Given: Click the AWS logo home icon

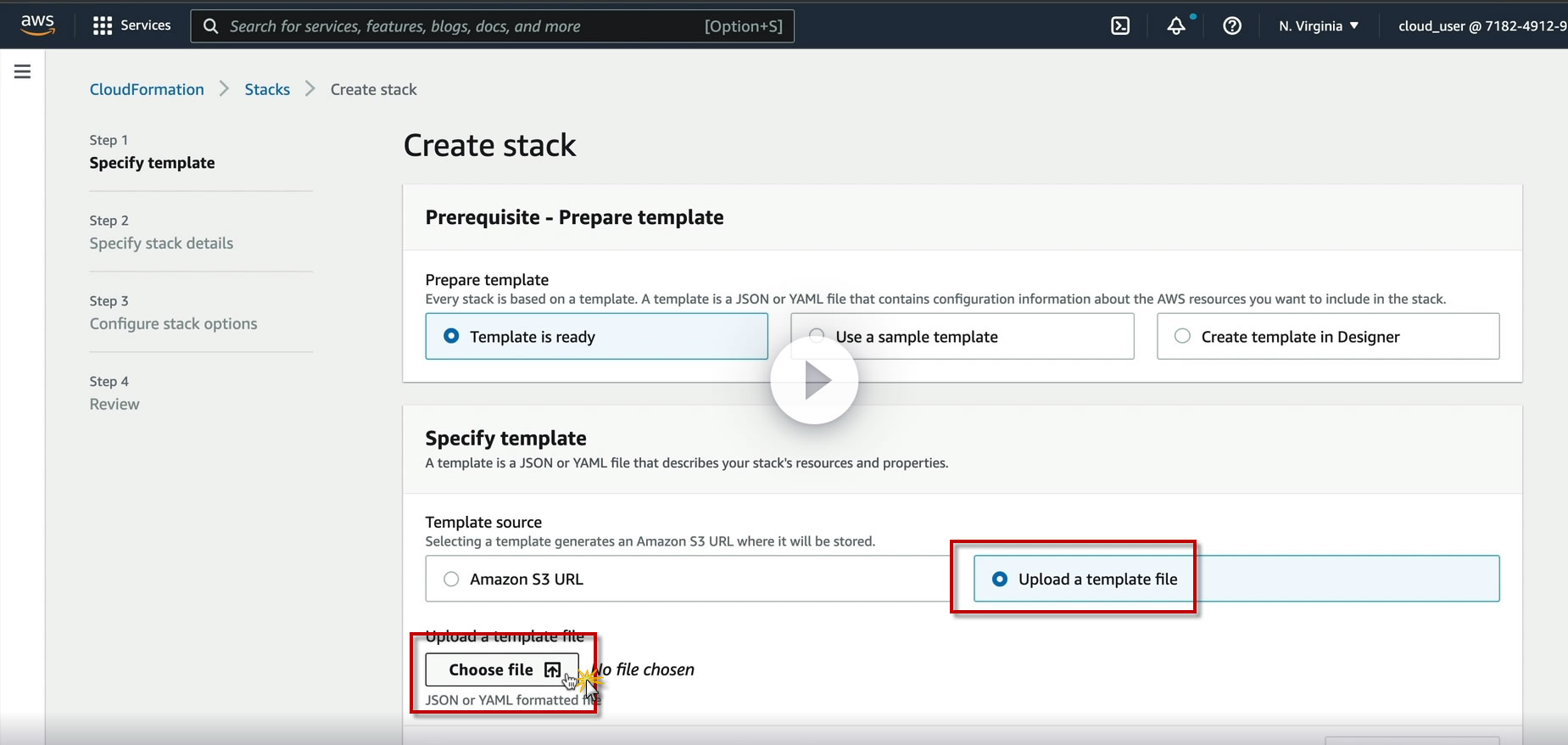Looking at the screenshot, I should pos(37,25).
